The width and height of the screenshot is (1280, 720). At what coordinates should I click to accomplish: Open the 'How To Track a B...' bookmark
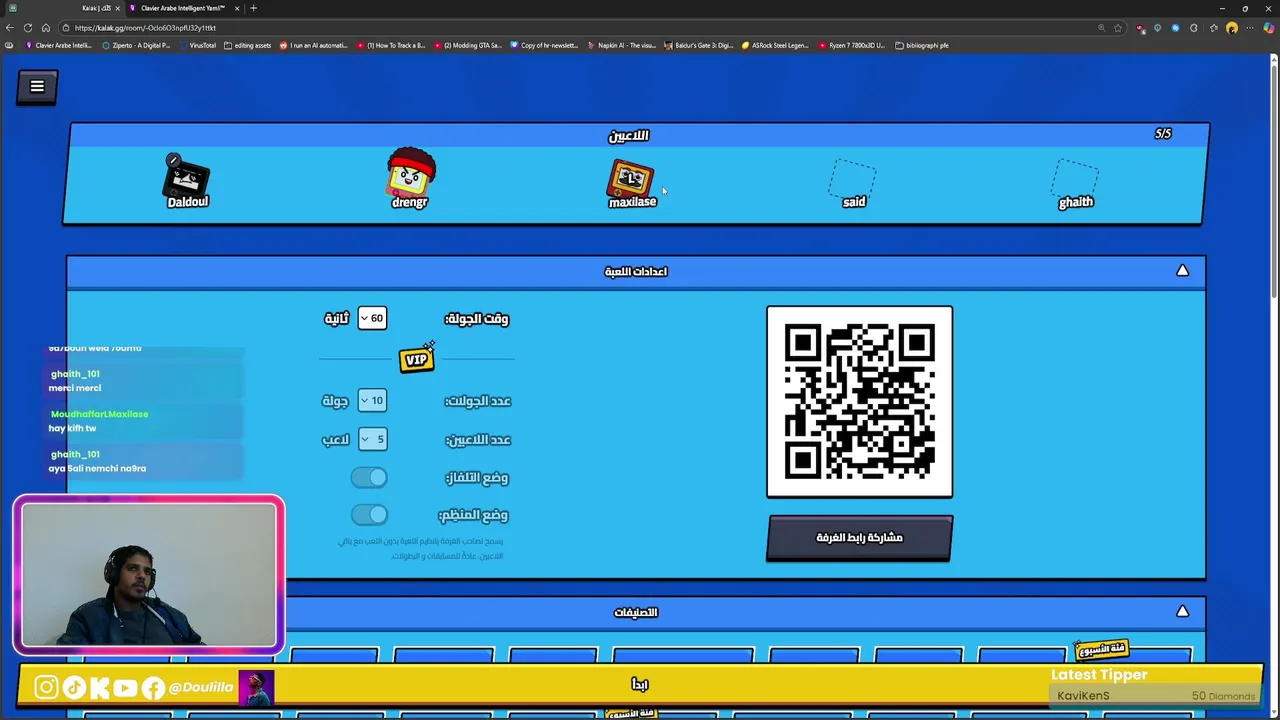point(391,45)
